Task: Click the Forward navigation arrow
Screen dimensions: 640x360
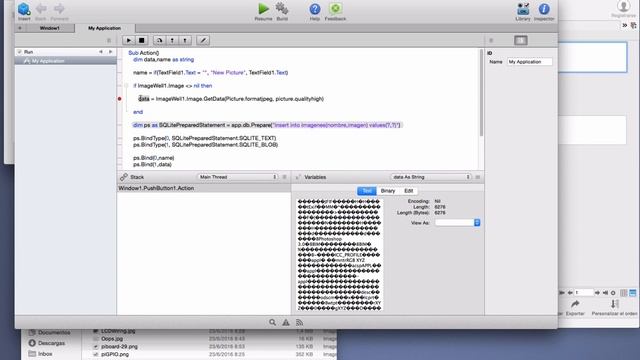Action: click(x=59, y=9)
